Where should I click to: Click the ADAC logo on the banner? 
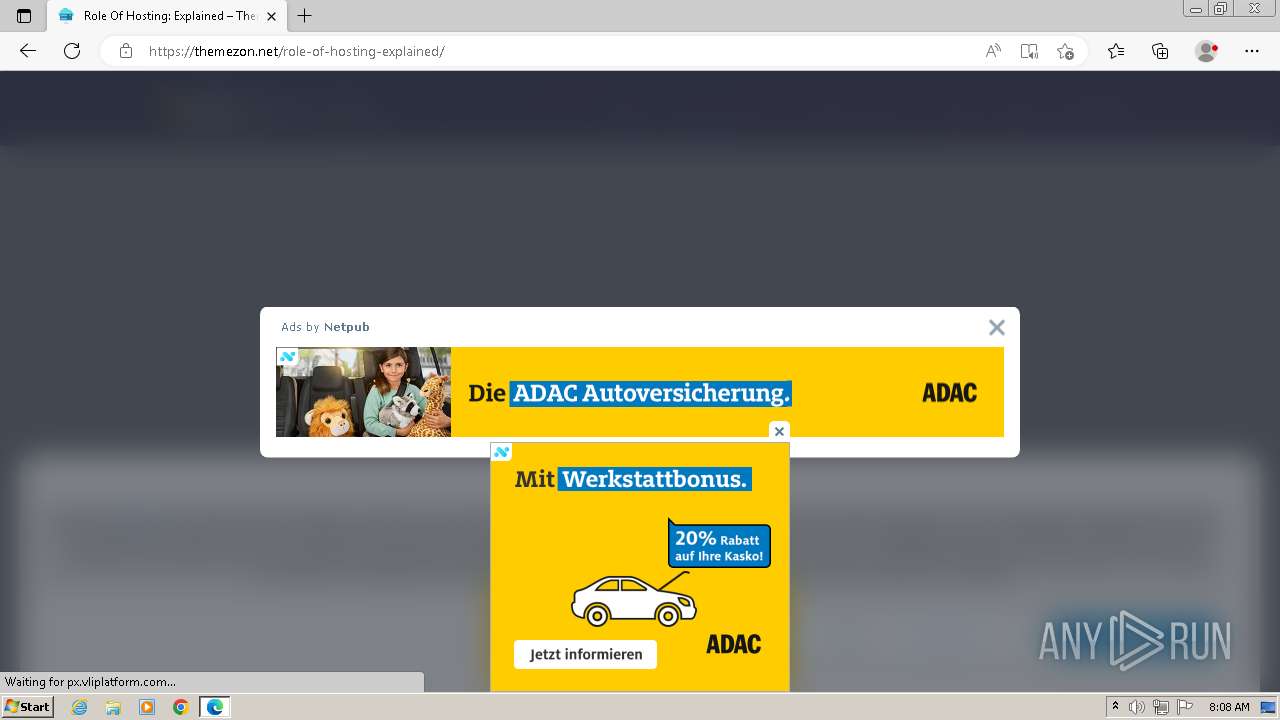[x=949, y=392]
